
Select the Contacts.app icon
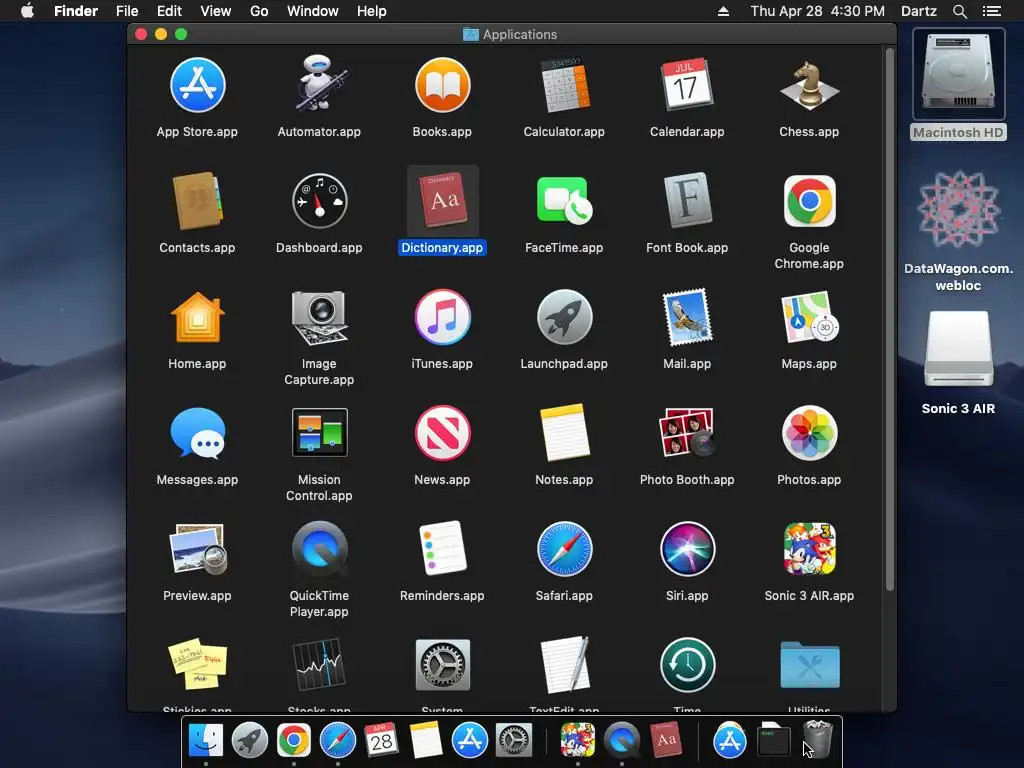point(197,201)
